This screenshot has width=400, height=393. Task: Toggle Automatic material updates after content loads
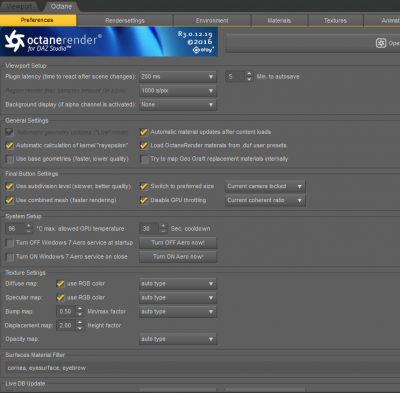(144, 132)
